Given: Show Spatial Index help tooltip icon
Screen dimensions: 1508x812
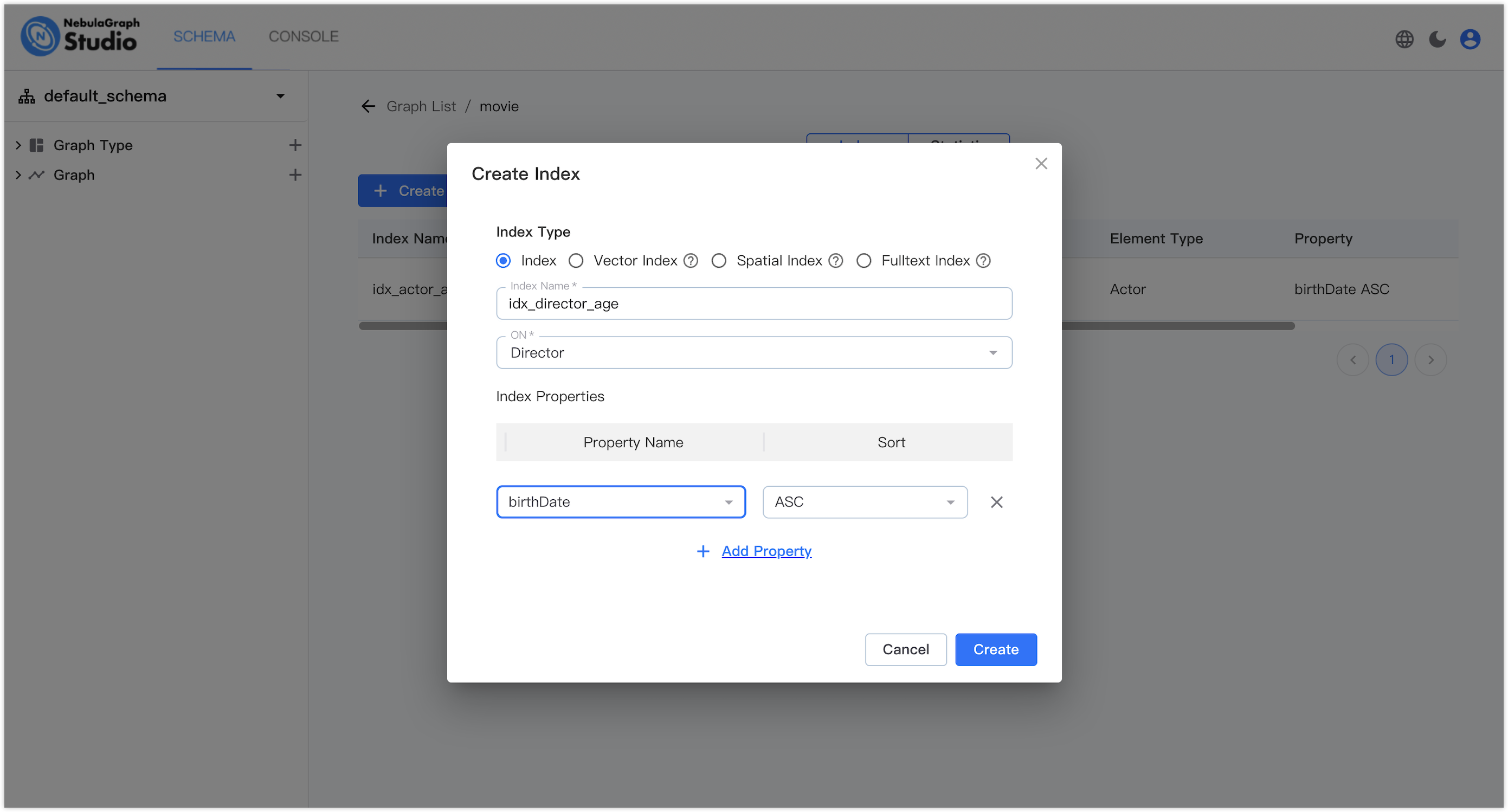Looking at the screenshot, I should (x=835, y=261).
